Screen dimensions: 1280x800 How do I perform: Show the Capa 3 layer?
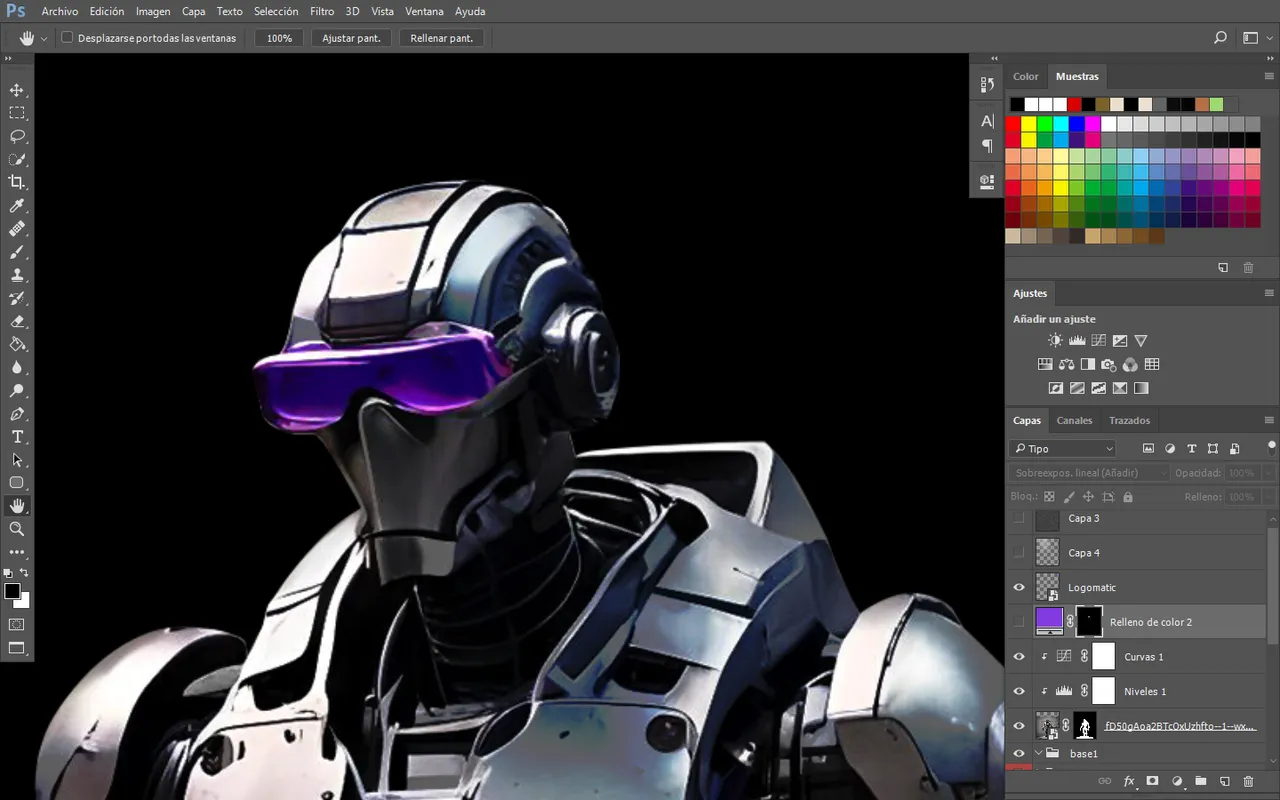(1019, 519)
